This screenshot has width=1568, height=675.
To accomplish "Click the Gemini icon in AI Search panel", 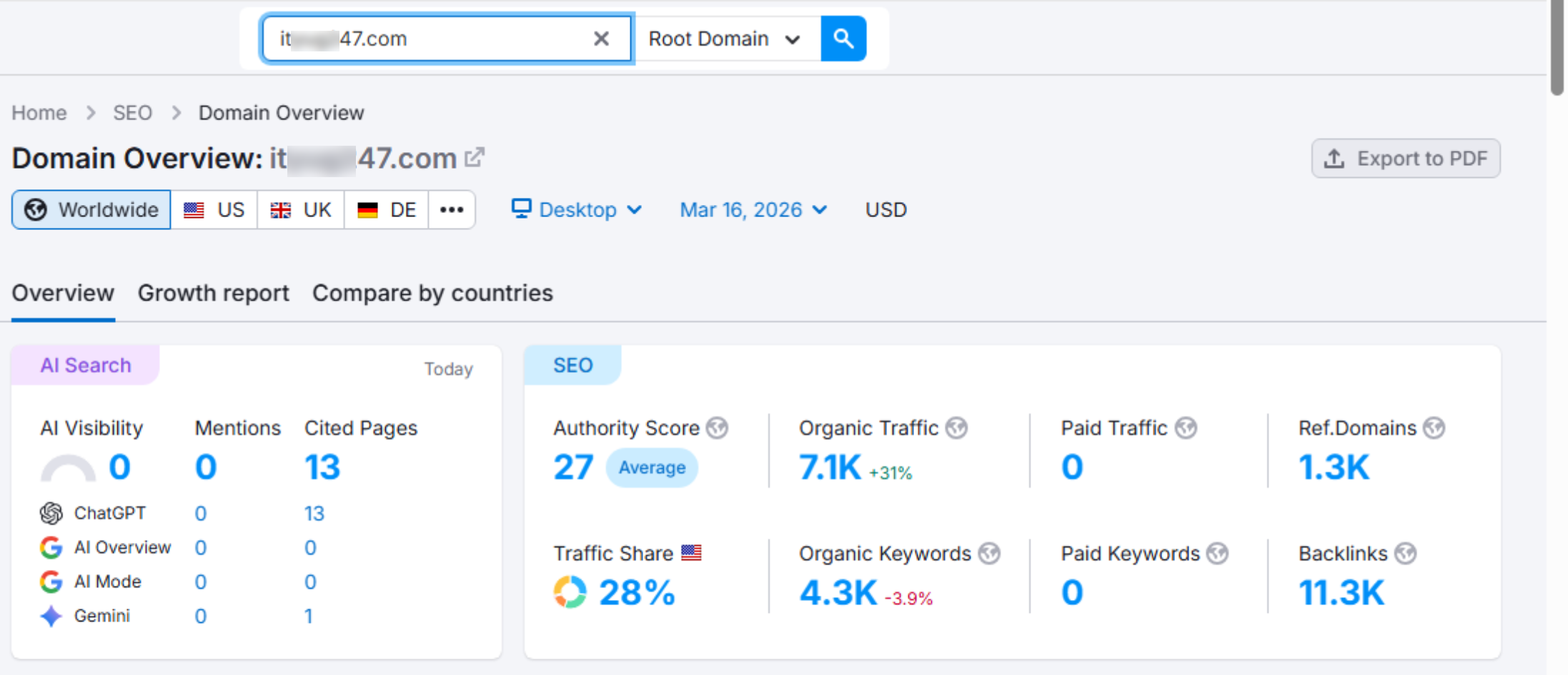I will 50,616.
